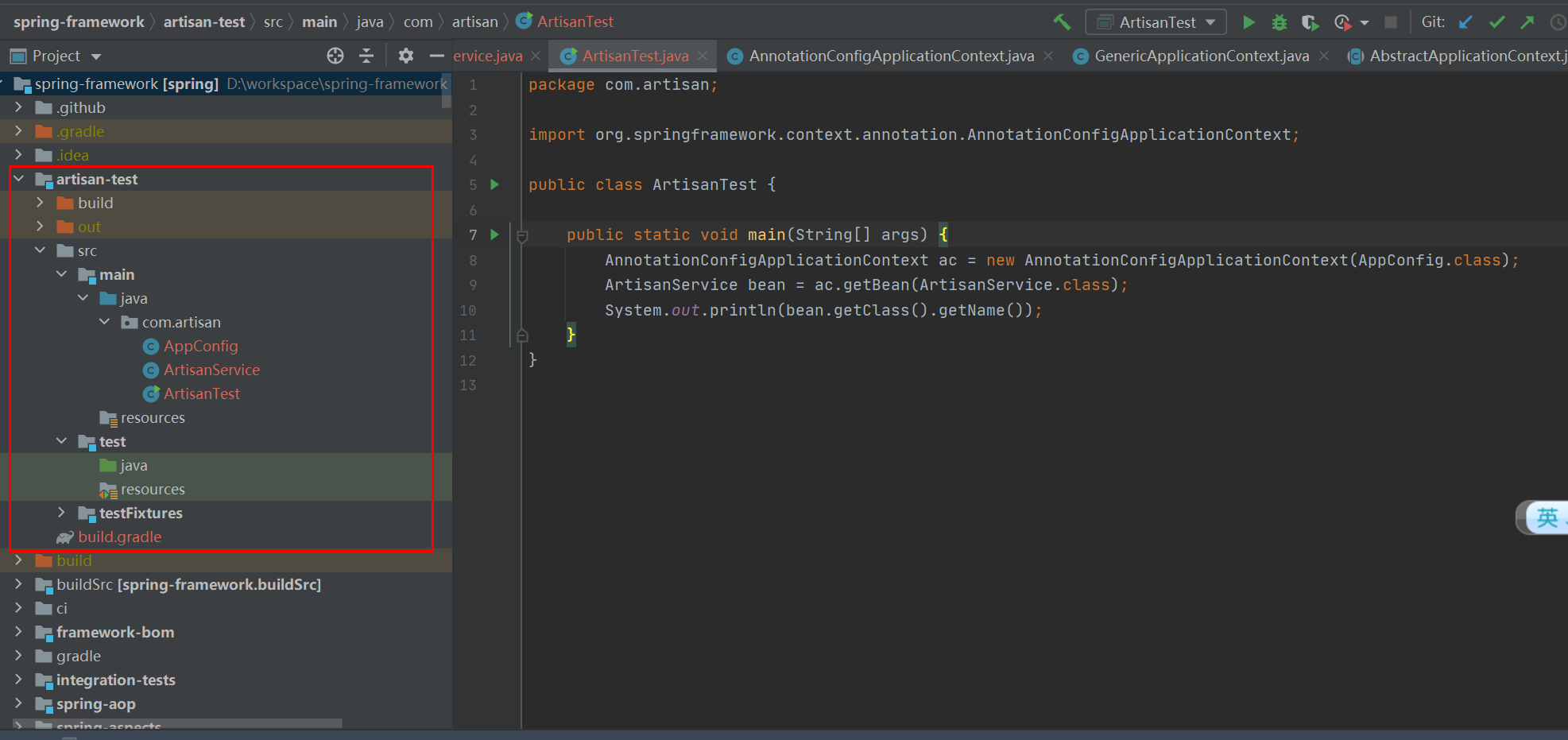The image size is (1568, 740).
Task: Click the Stop square button
Action: coord(1391,22)
